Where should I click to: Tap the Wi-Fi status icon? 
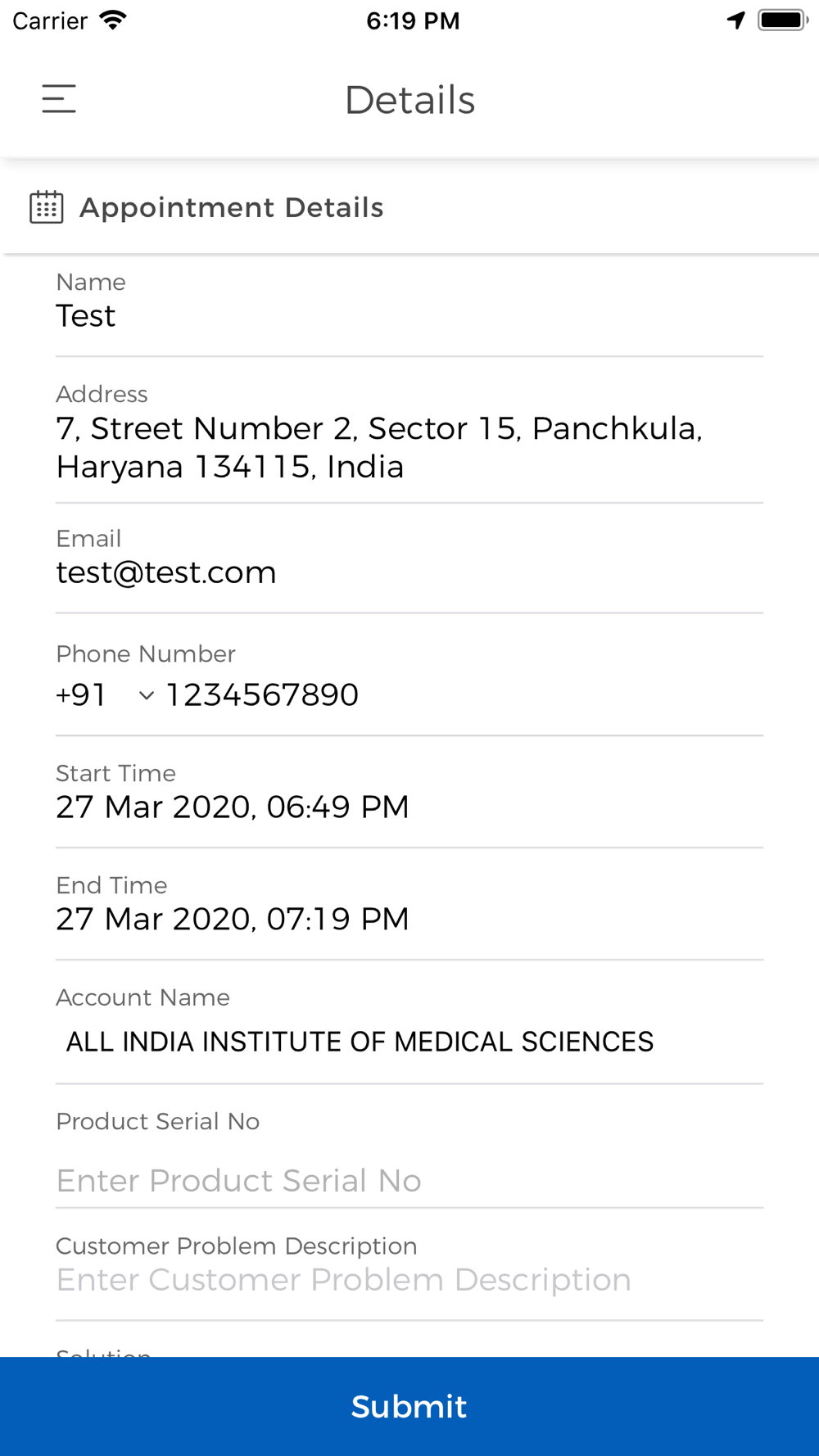pos(113,20)
